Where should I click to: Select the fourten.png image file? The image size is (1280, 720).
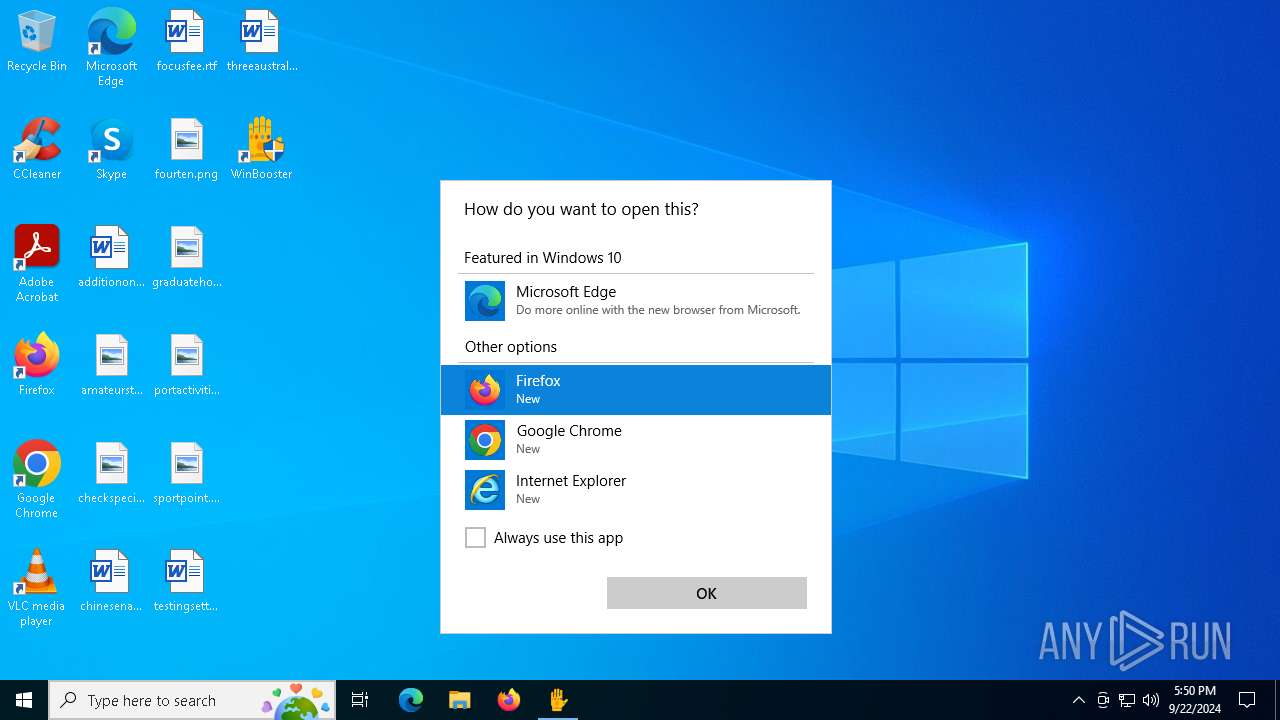pyautogui.click(x=186, y=150)
